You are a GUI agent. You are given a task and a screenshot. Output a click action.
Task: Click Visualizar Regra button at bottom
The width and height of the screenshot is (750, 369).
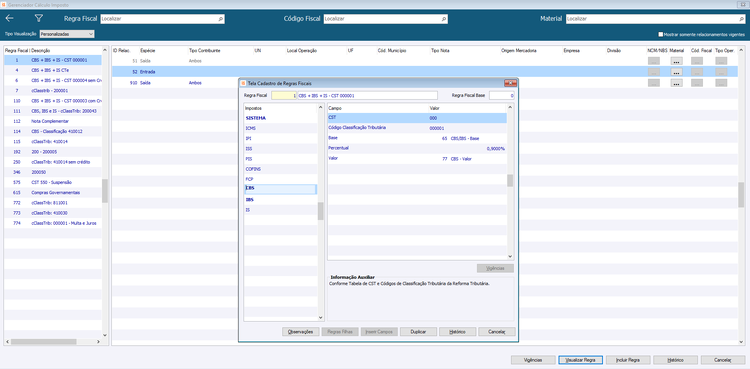[x=580, y=360]
